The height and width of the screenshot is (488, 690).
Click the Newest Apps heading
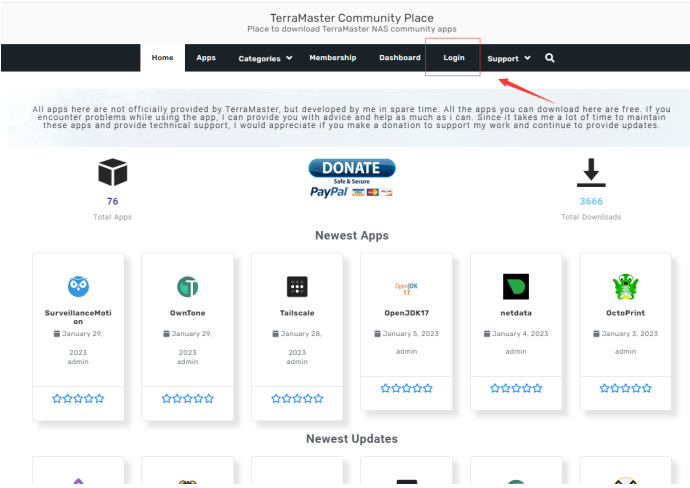(352, 235)
